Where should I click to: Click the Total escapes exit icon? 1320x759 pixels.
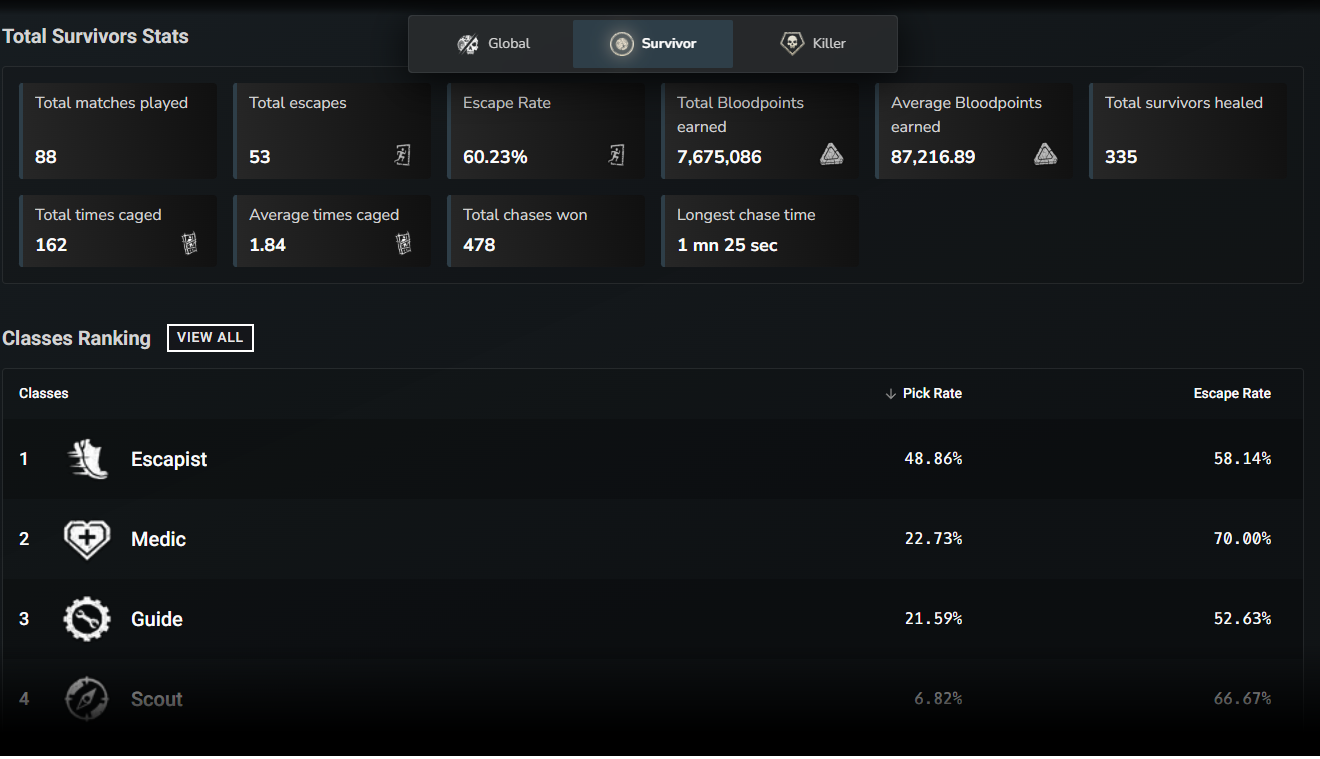(x=403, y=155)
